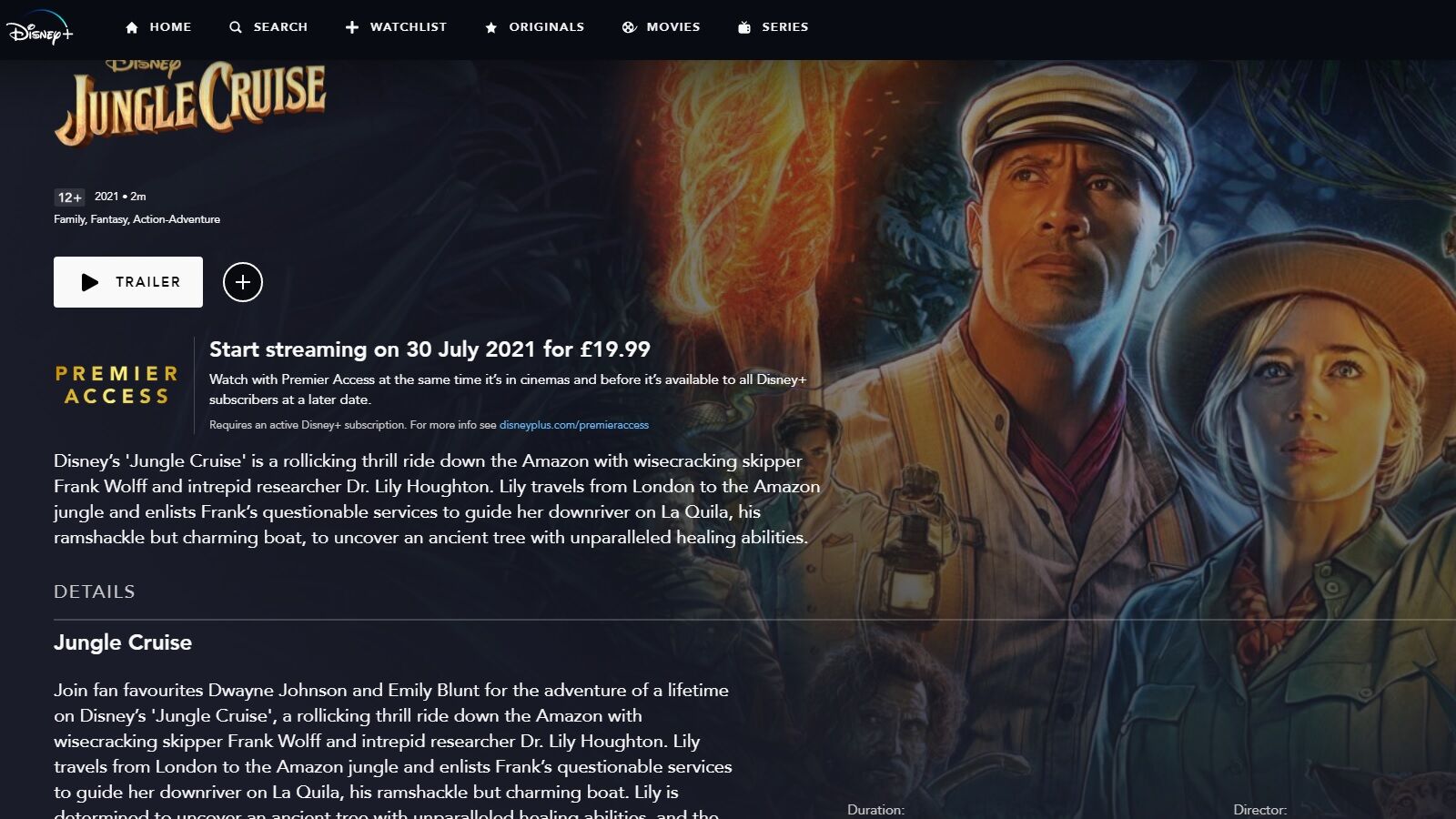Open the Originals section
The width and height of the screenshot is (1456, 819).
(x=534, y=27)
